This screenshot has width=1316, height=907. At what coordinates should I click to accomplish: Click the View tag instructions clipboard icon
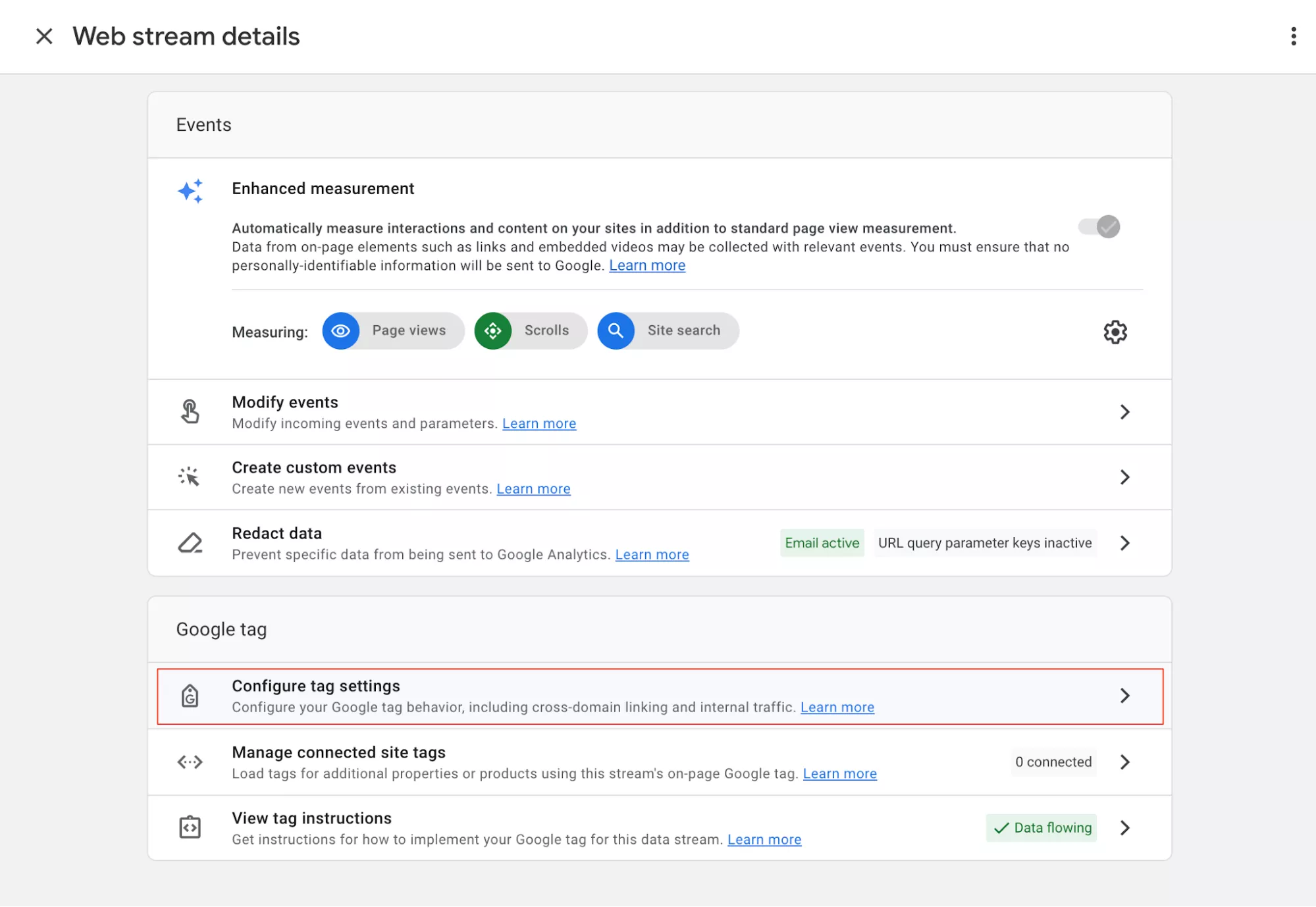190,827
